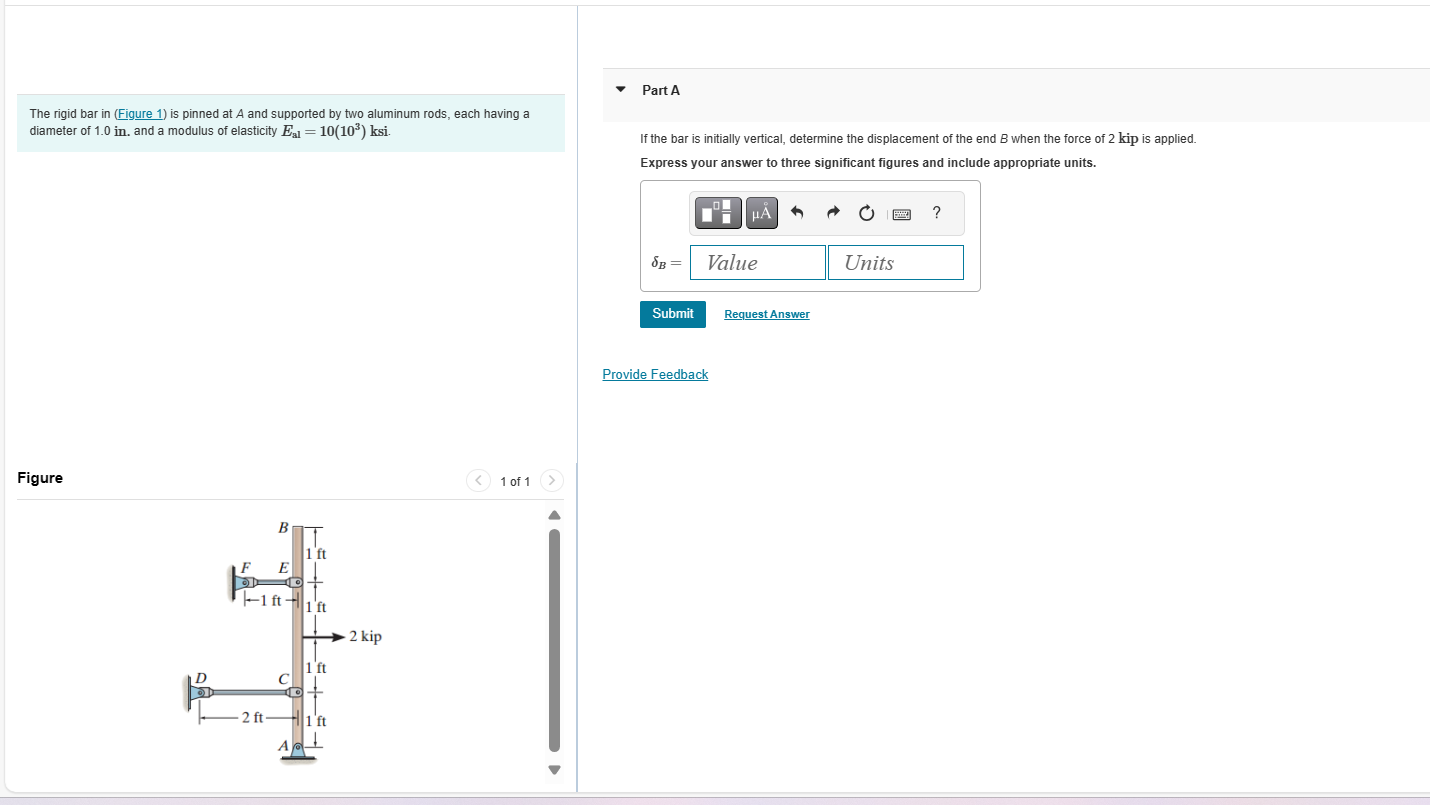Select the Part A heading

pos(660,90)
